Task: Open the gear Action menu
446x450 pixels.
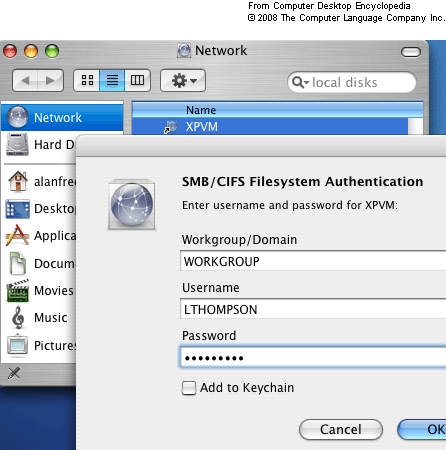Action: coord(183,80)
